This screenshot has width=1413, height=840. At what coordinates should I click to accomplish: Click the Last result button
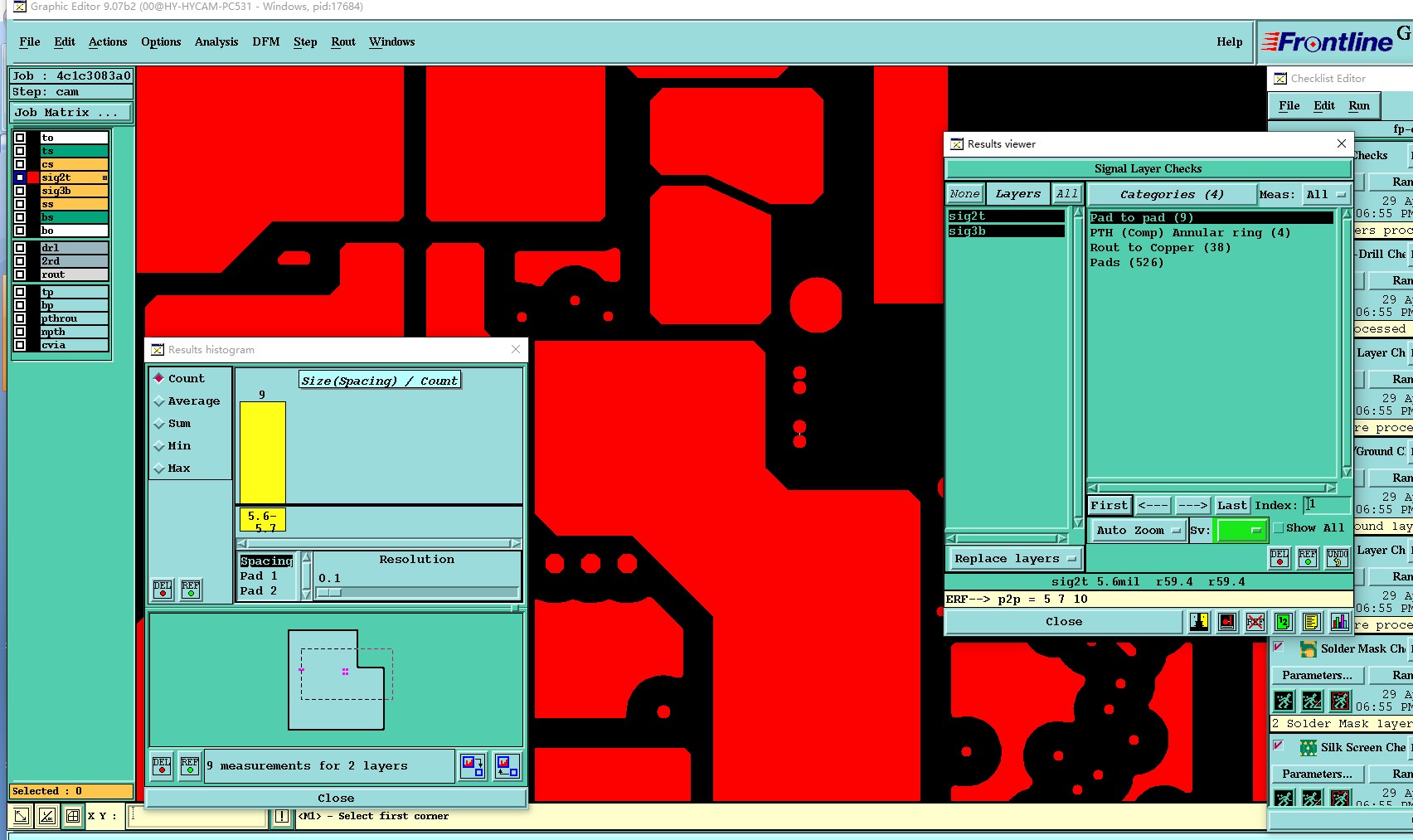click(x=1232, y=506)
